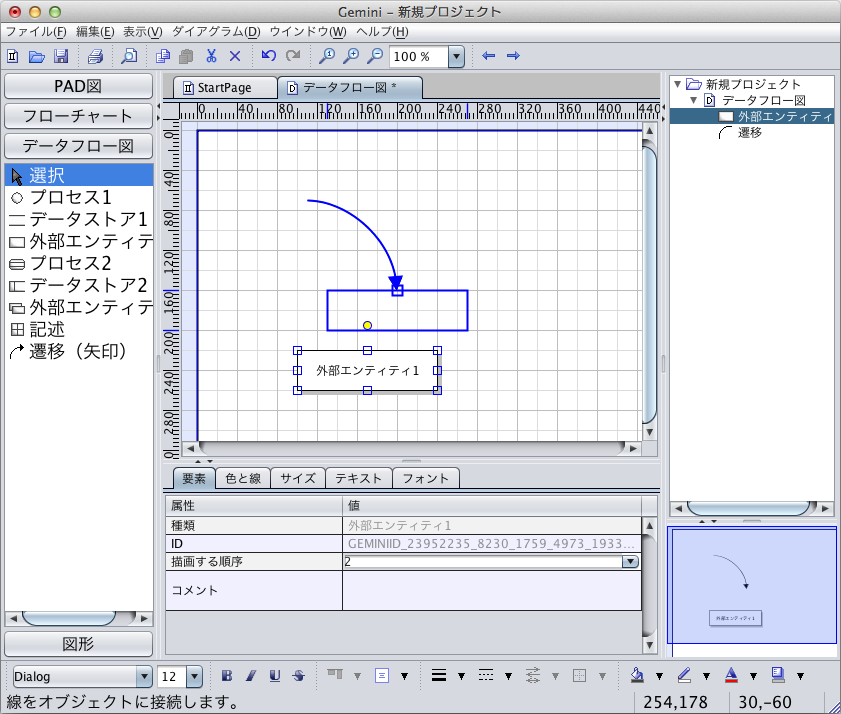The image size is (841, 714).
Task: Apply the line color pen
Action: point(684,675)
